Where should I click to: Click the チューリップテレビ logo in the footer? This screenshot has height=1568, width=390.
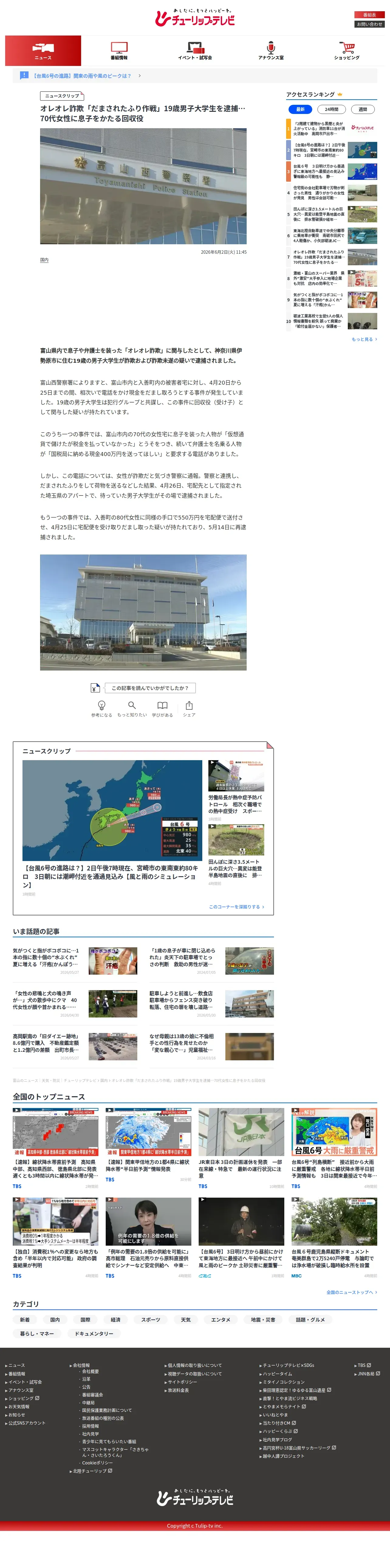(195, 1497)
